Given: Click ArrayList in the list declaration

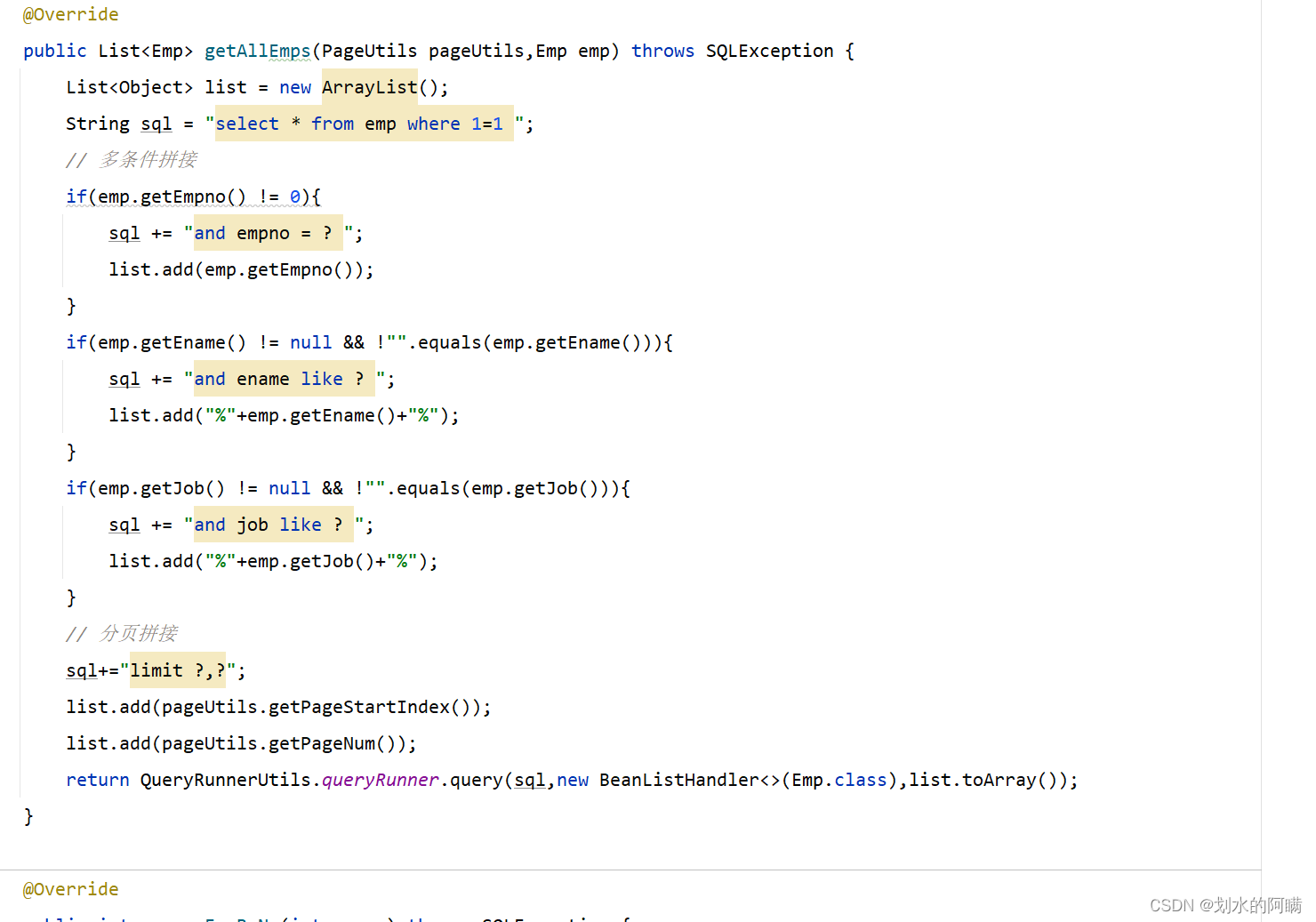Looking at the screenshot, I should tap(370, 87).
